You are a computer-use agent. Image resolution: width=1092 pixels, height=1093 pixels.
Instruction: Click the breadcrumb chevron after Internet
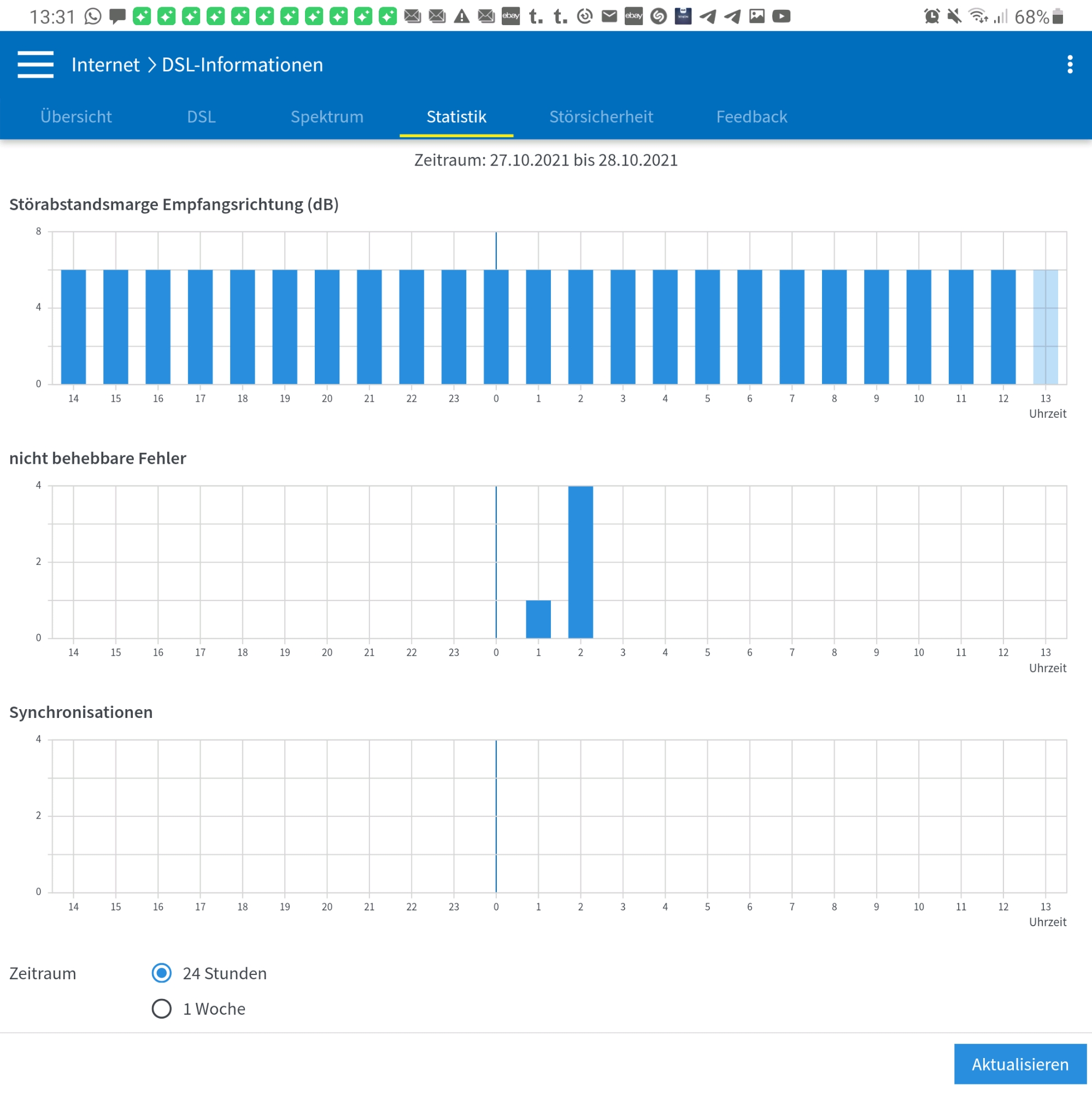pos(151,65)
